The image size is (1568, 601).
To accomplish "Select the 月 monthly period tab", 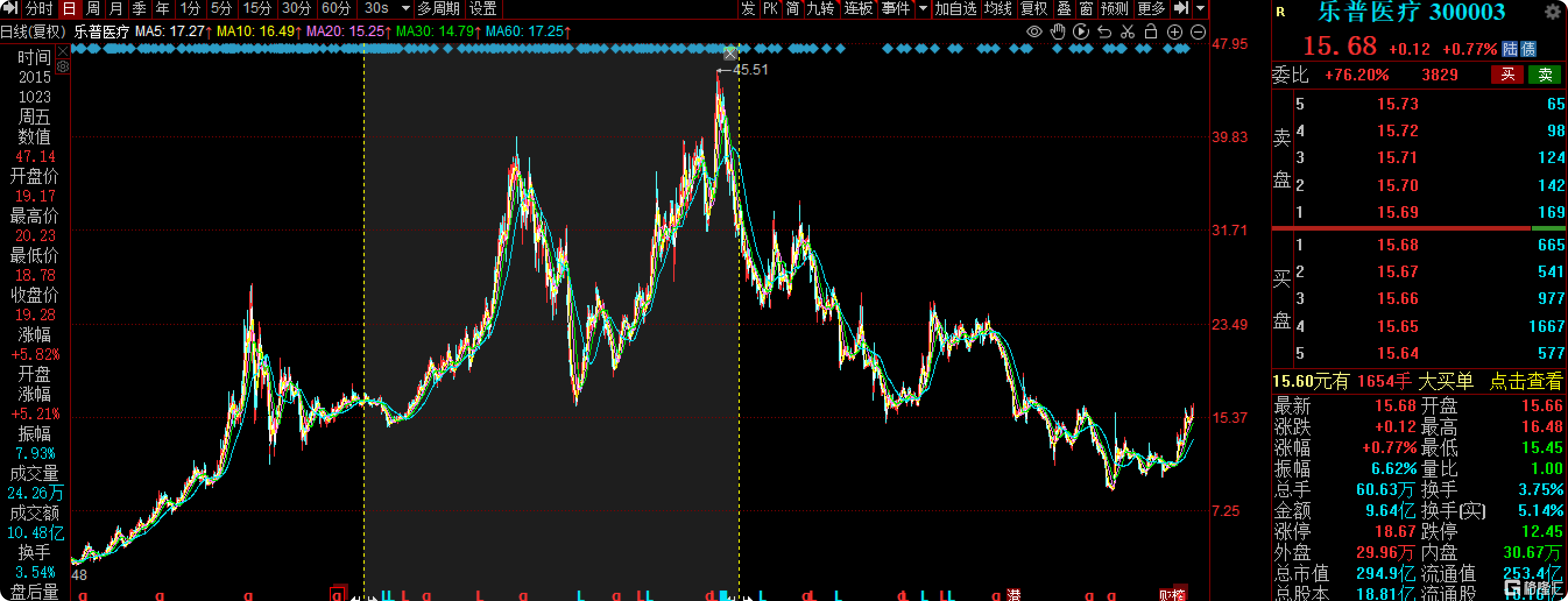I will 116,9.
